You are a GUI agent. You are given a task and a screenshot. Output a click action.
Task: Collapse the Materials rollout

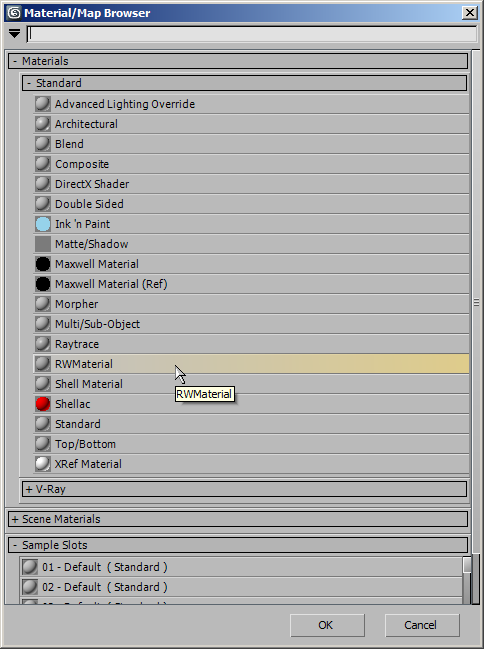pyautogui.click(x=238, y=61)
